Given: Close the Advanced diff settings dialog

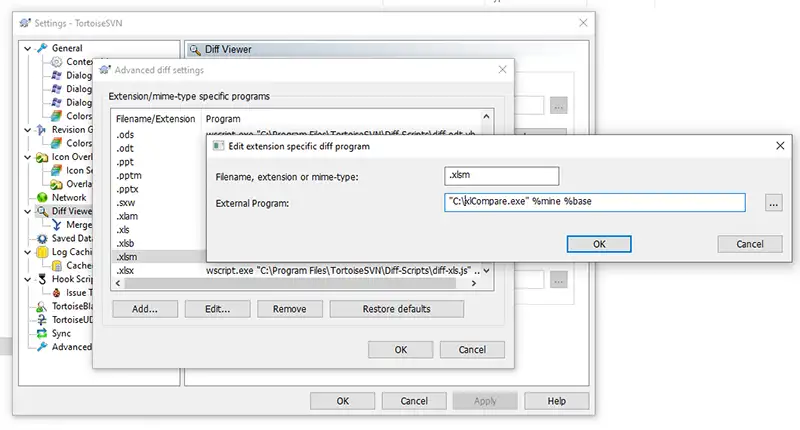Looking at the screenshot, I should point(503,70).
